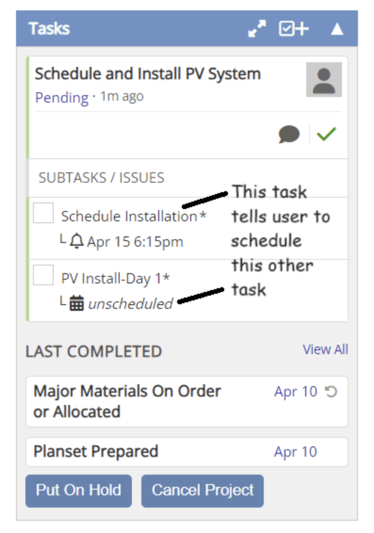This screenshot has height=533, width=374.
Task: Mark task complete with green checkmark
Action: [x=326, y=134]
